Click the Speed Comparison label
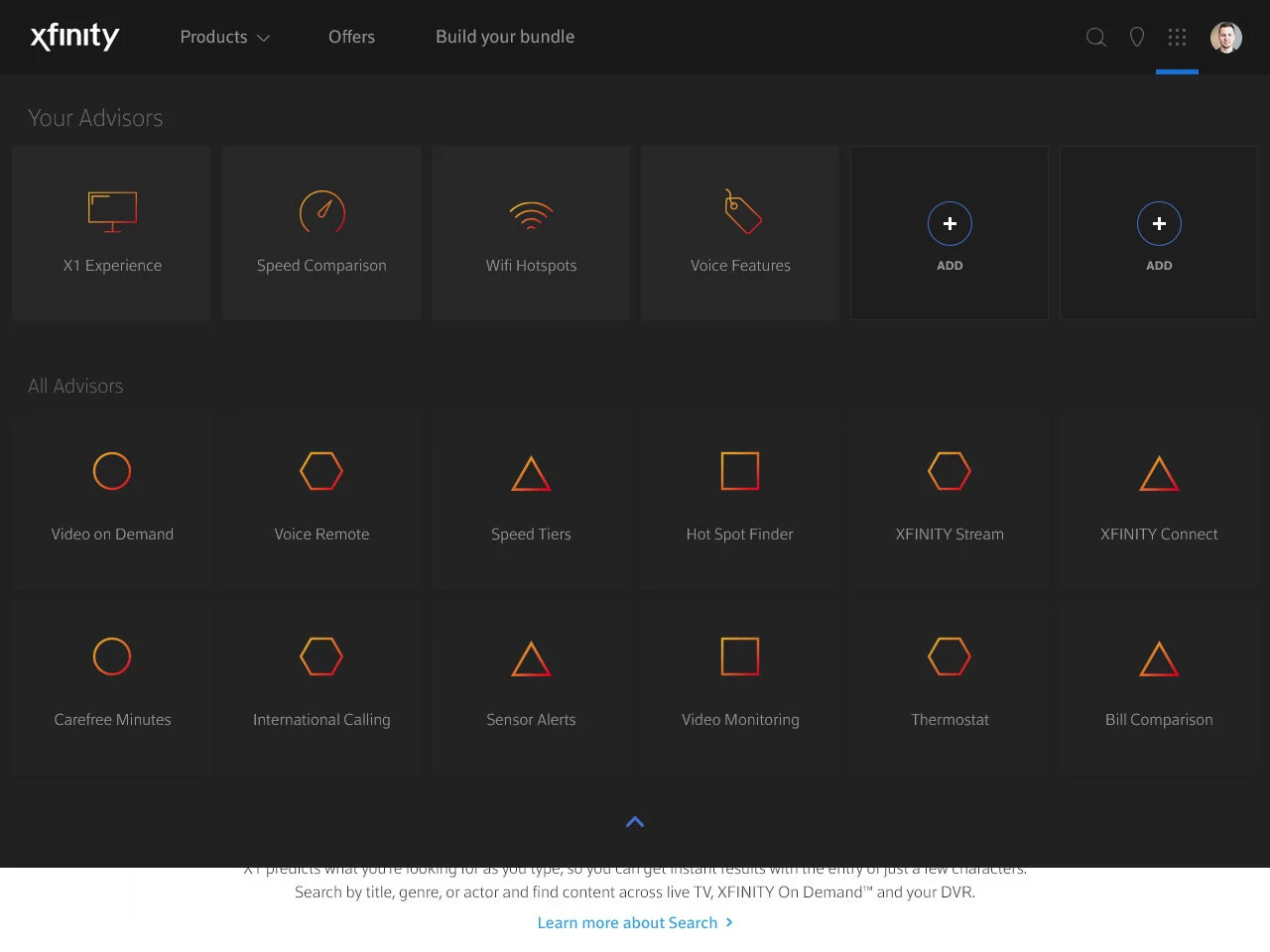 [321, 266]
